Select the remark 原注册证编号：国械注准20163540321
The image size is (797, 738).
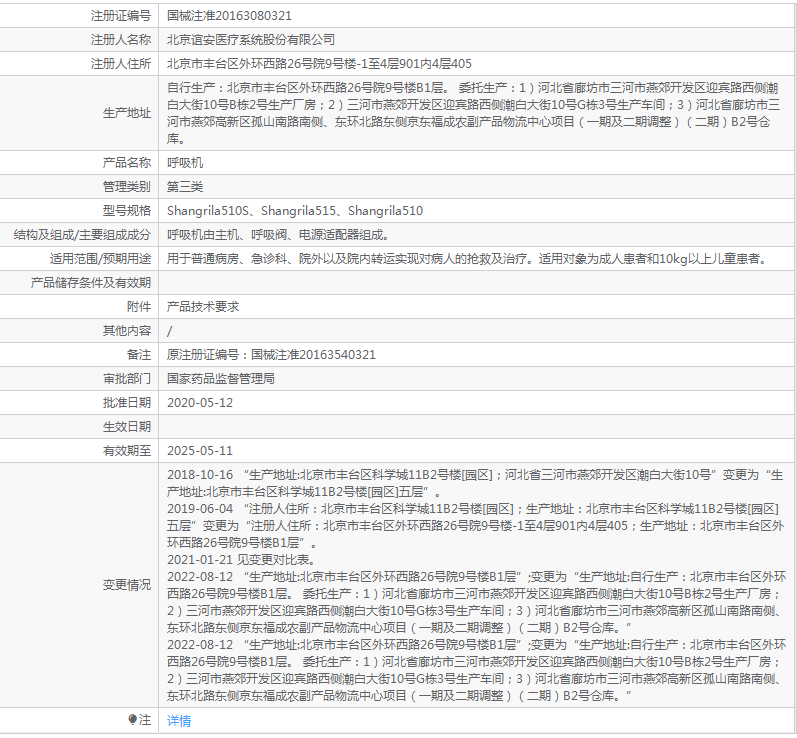click(271, 355)
